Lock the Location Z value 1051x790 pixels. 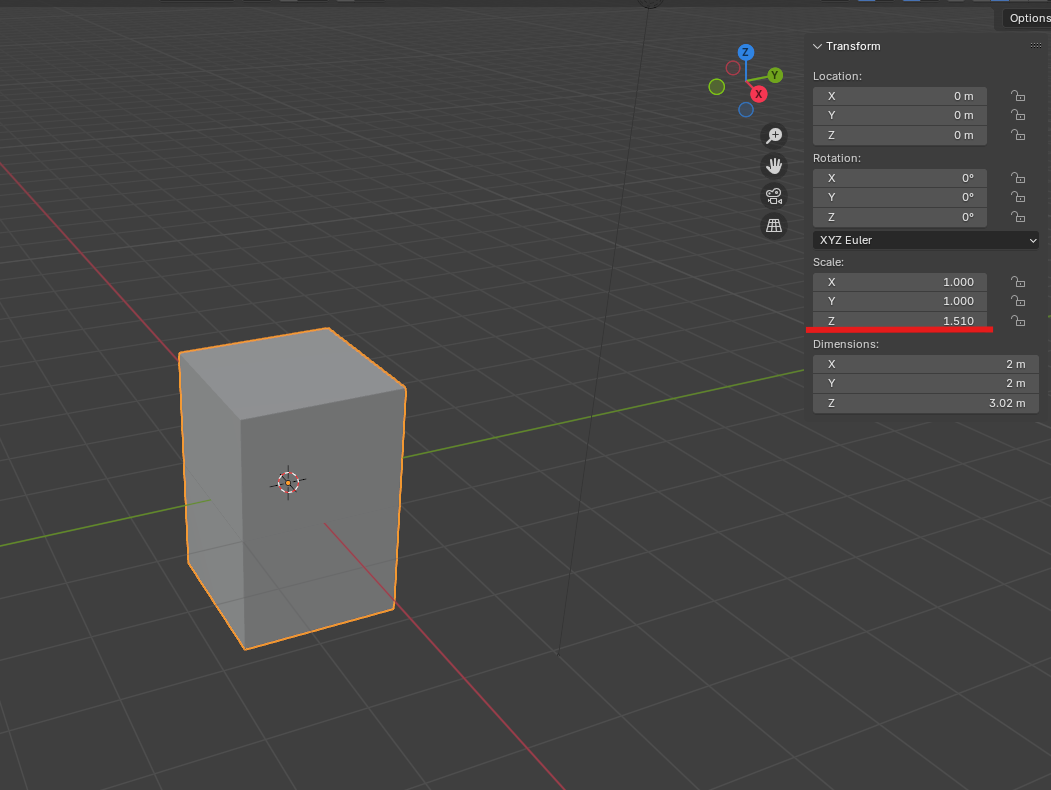[1018, 135]
